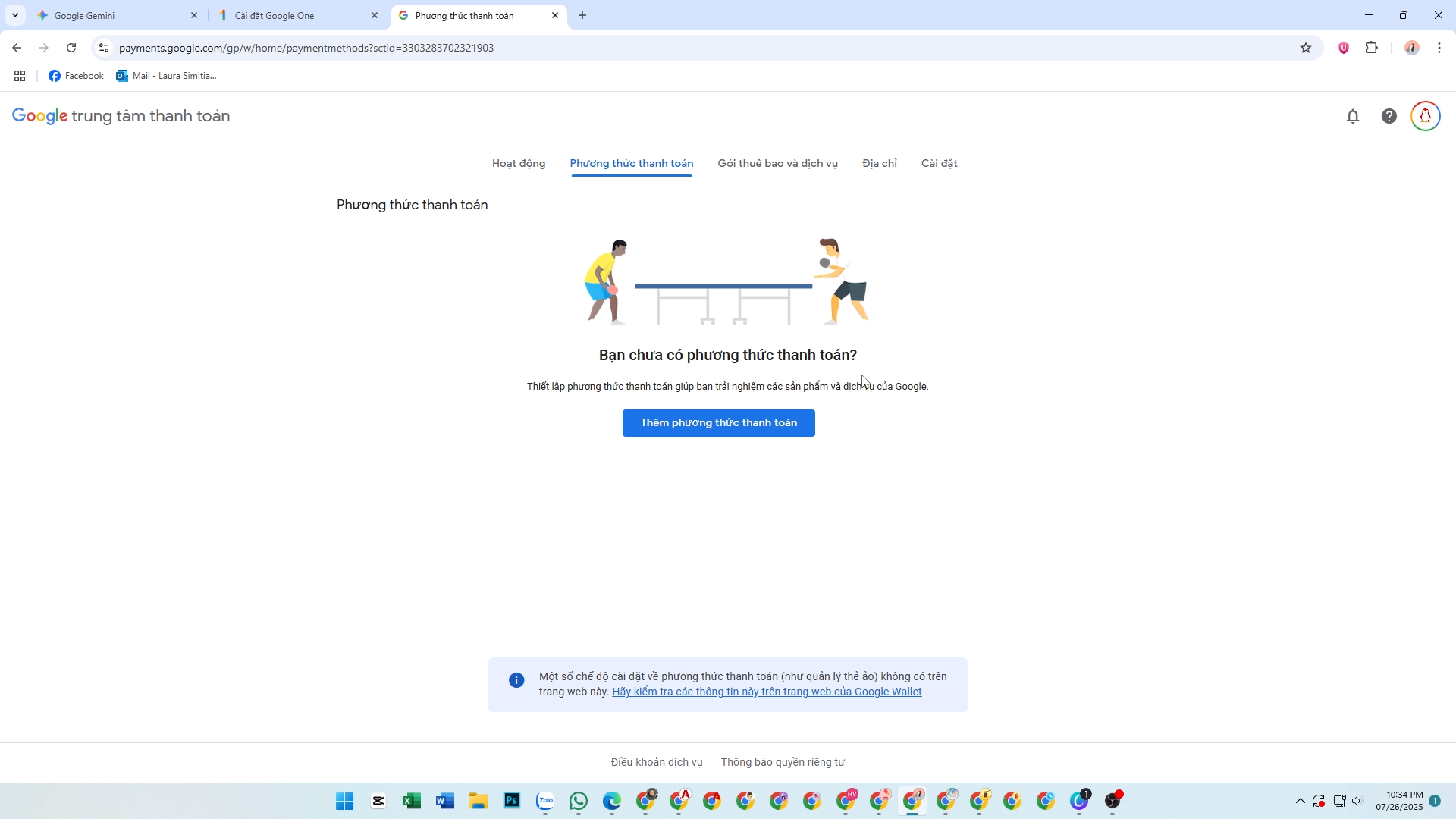Go to Cài đặt tab
This screenshot has height=819, width=1456.
pyautogui.click(x=939, y=163)
